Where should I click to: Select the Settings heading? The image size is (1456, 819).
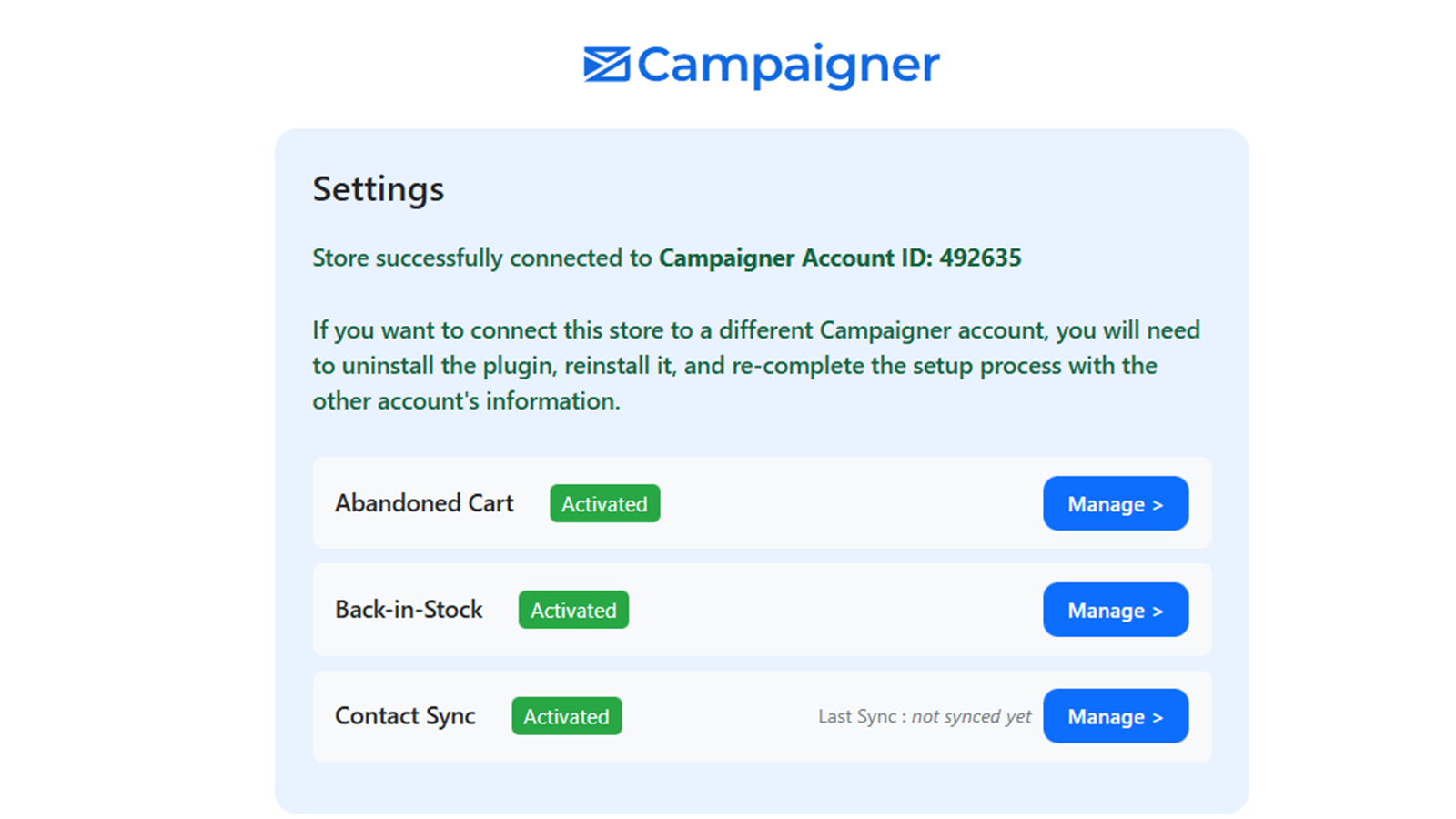tap(379, 189)
